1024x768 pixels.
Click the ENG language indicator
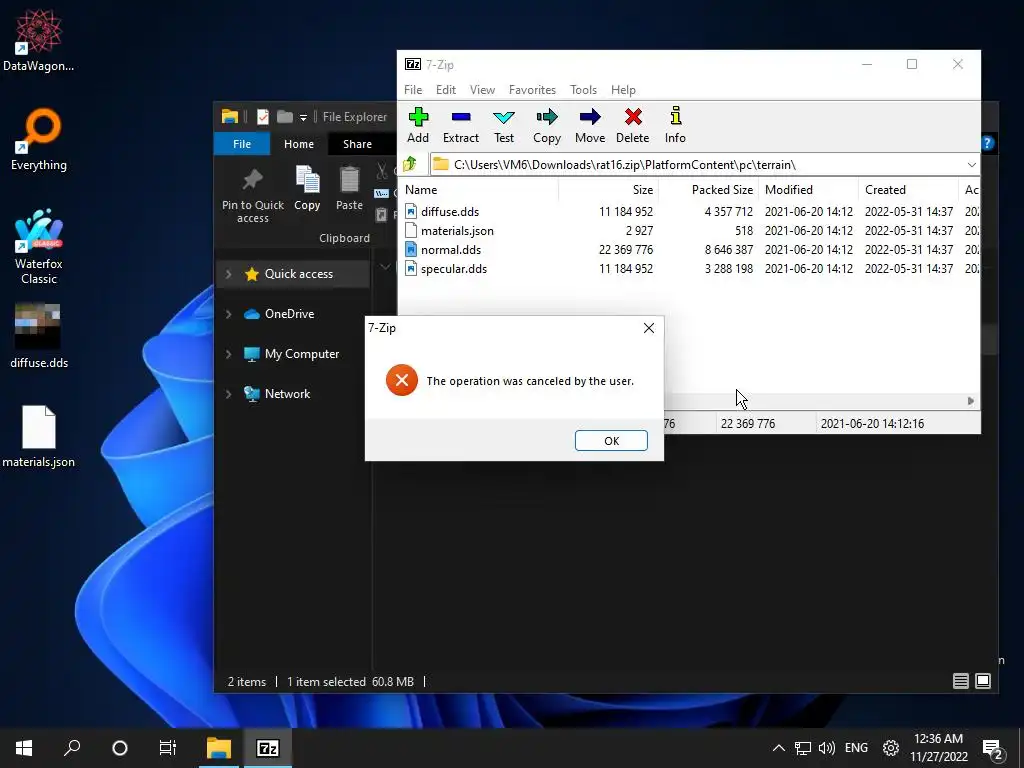(856, 748)
